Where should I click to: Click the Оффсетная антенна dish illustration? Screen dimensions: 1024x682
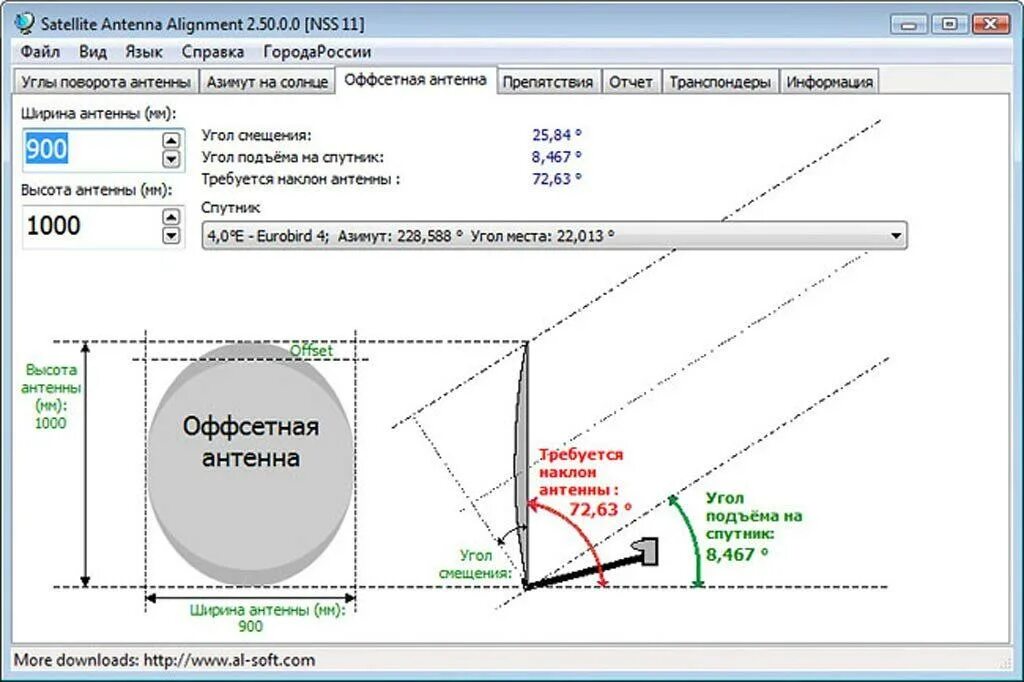(251, 464)
